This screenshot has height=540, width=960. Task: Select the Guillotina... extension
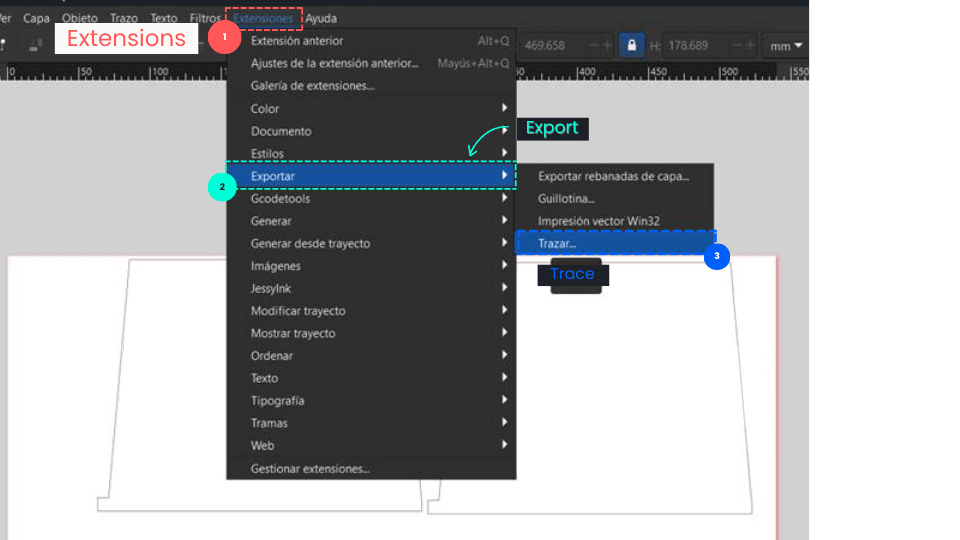(x=566, y=199)
